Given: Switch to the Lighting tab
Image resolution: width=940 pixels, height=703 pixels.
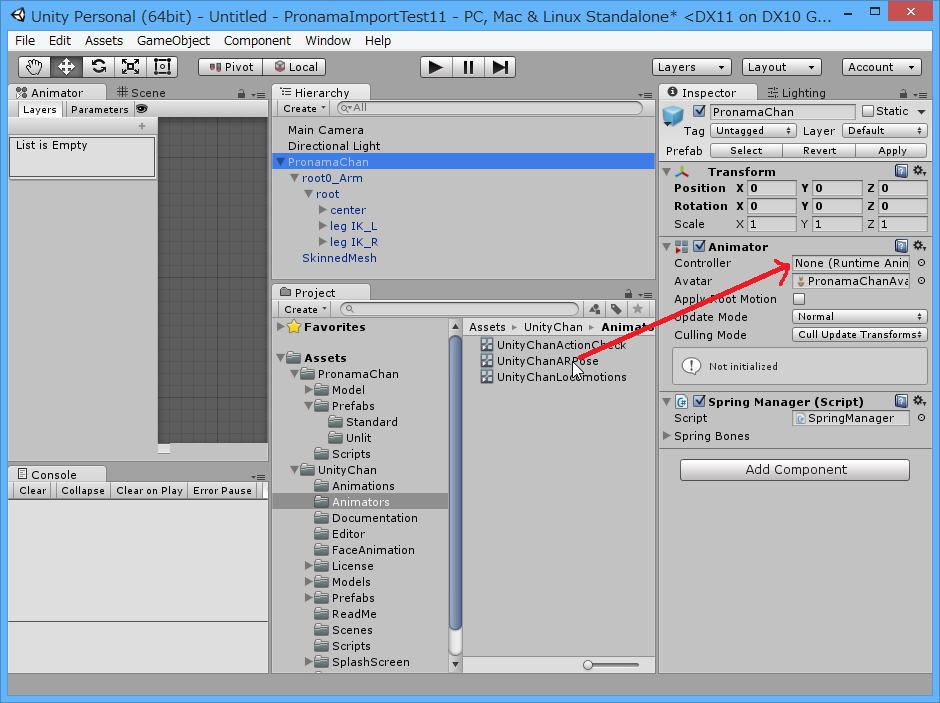Looking at the screenshot, I should point(803,93).
